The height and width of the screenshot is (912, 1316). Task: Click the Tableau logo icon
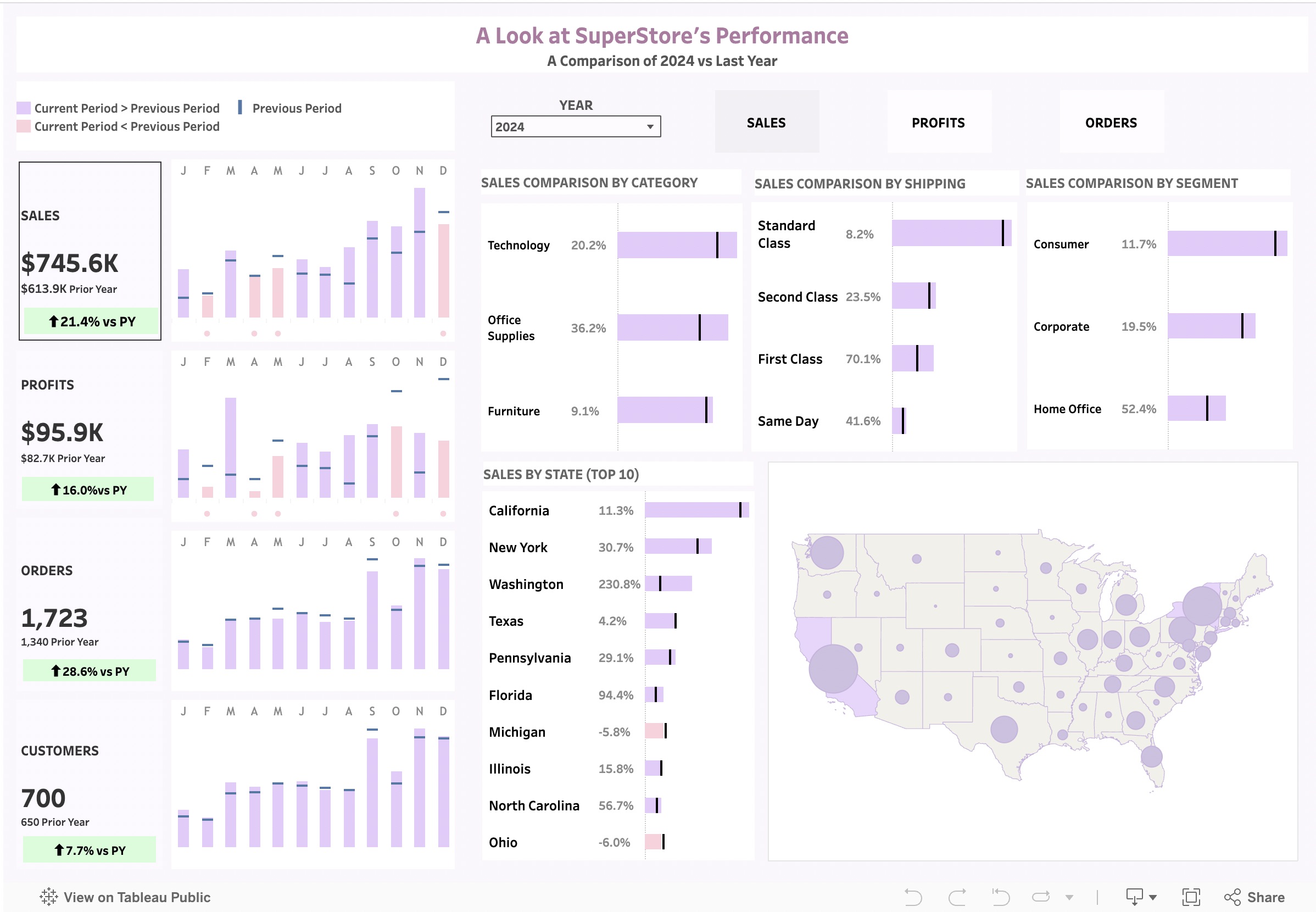click(48, 897)
